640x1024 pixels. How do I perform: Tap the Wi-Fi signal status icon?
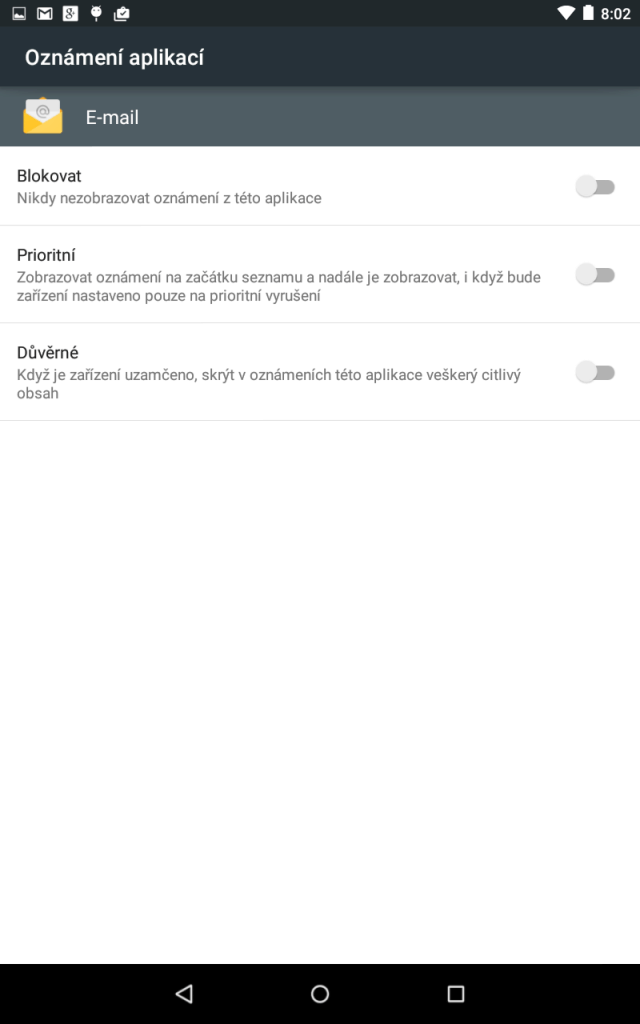566,13
